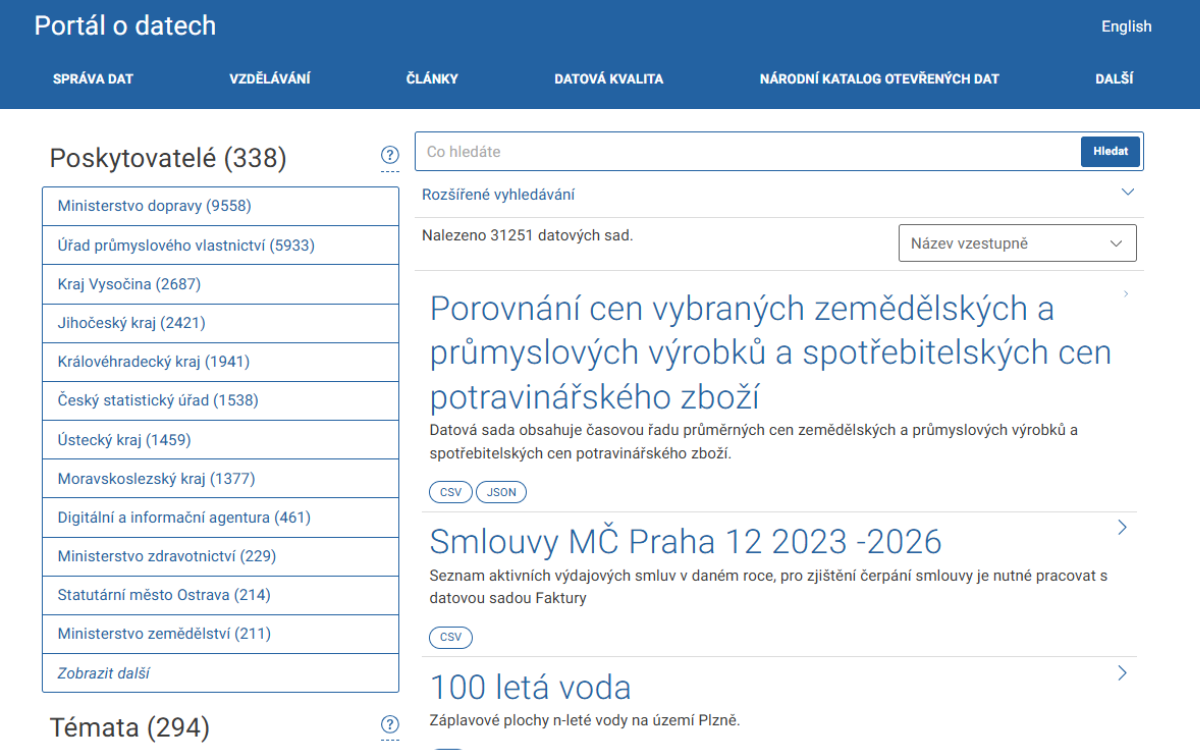Select the JSON format badge on Porovnání cen dataset

pyautogui.click(x=501, y=492)
